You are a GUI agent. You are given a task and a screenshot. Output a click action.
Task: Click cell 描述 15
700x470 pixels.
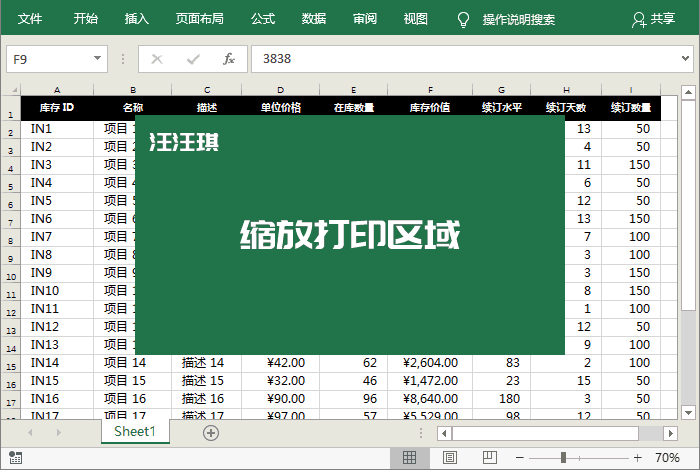pos(206,381)
